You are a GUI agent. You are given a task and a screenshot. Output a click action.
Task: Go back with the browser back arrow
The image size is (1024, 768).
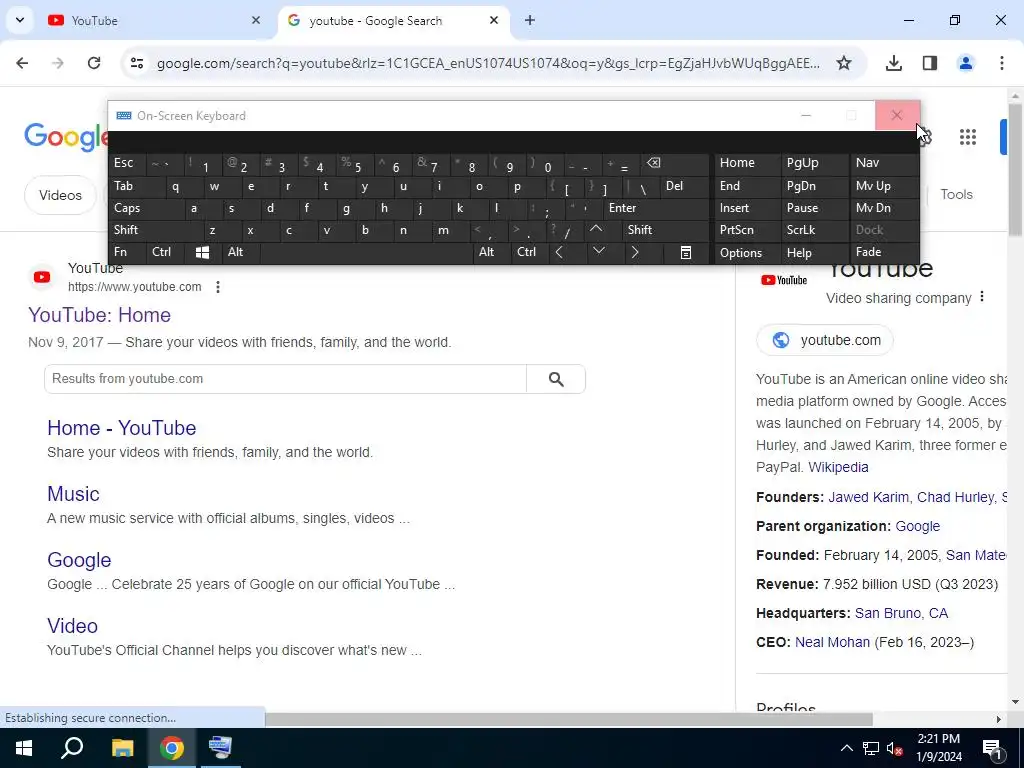click(x=22, y=63)
